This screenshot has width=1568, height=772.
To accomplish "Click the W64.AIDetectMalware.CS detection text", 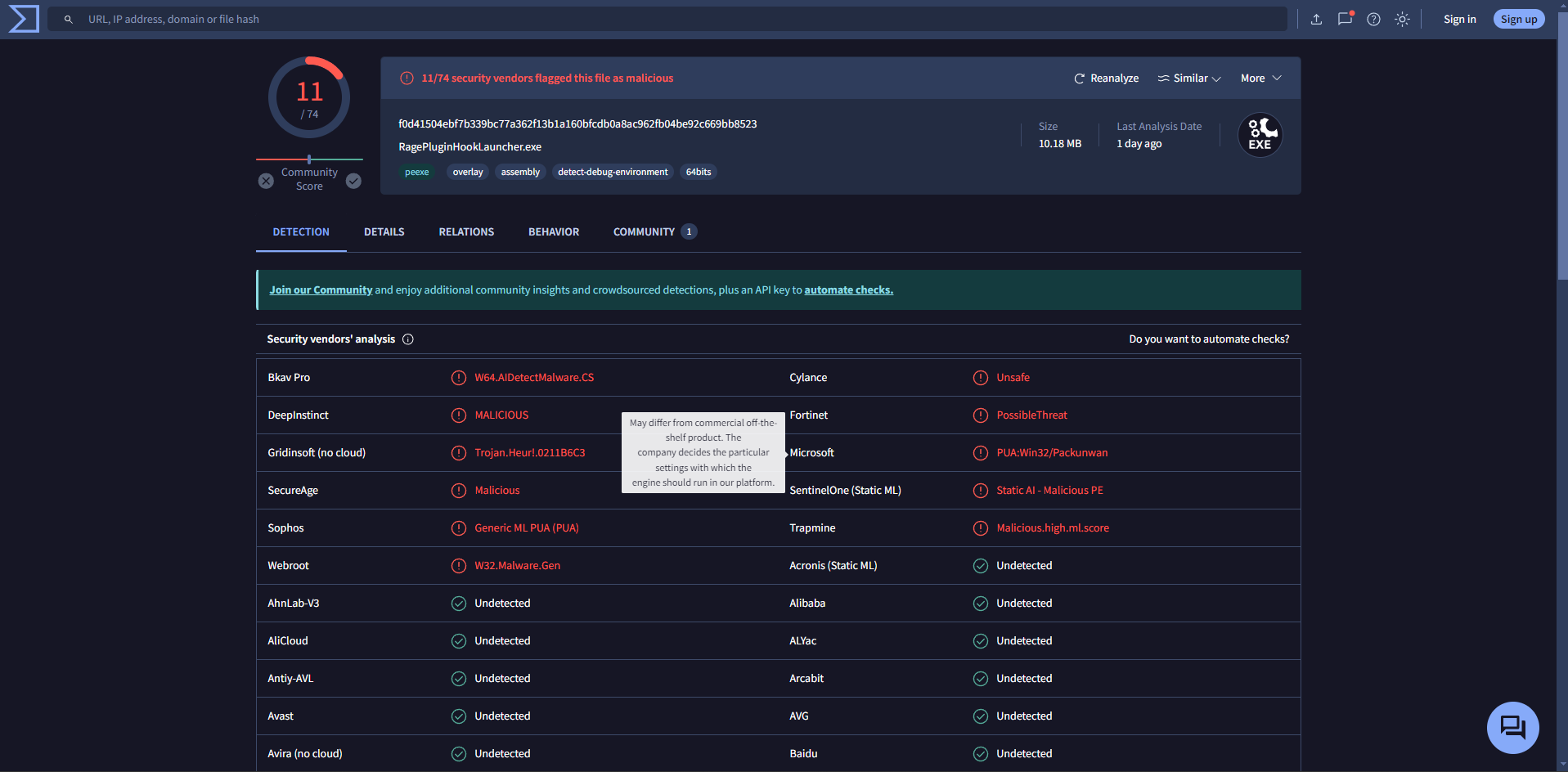I will coord(534,378).
